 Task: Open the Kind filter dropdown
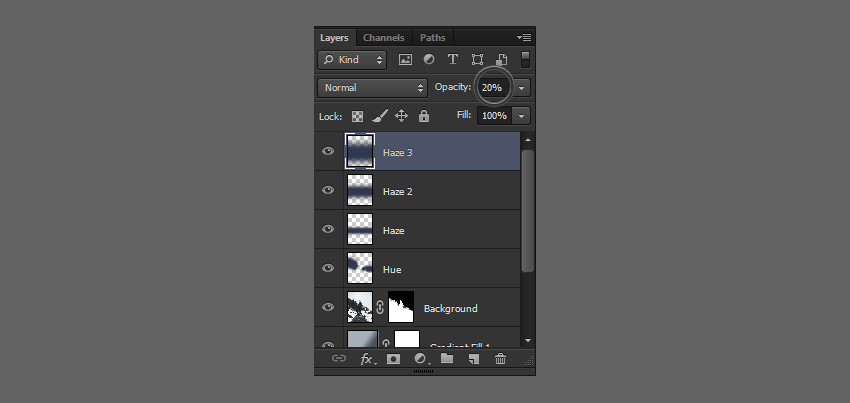coord(352,60)
